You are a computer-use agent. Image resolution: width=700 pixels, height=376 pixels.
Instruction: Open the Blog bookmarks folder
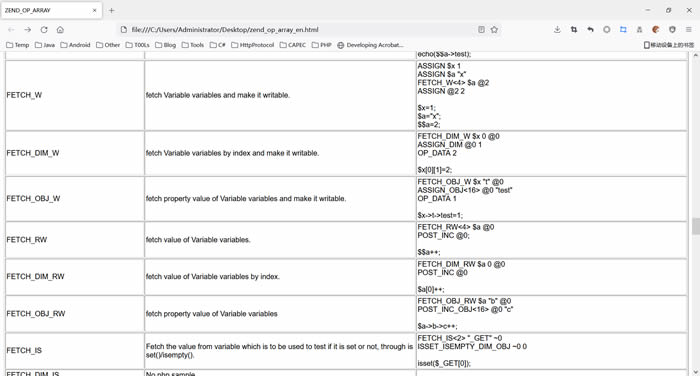pyautogui.click(x=166, y=45)
